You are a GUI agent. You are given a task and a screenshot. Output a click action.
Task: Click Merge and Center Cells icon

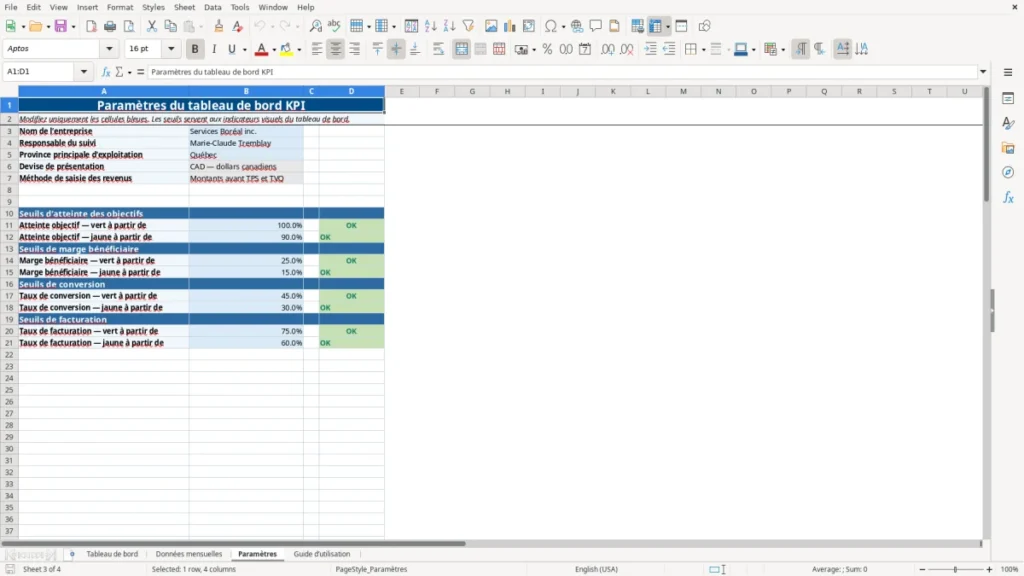click(x=461, y=49)
